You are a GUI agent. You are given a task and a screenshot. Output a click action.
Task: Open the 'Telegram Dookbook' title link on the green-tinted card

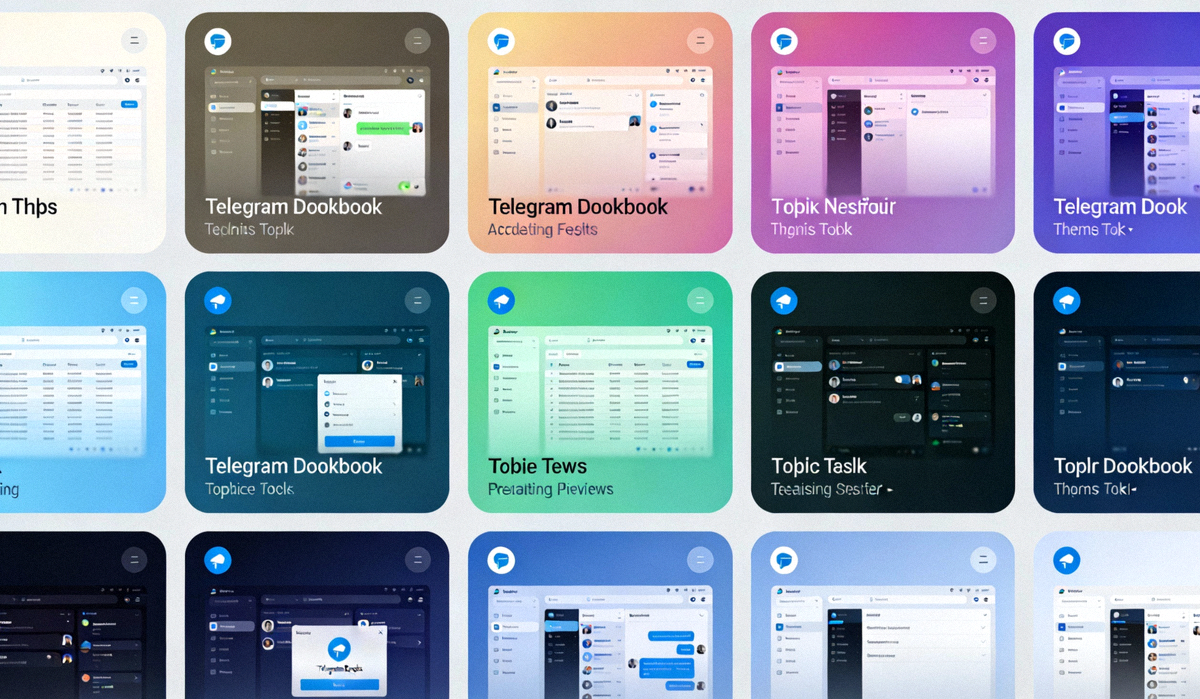pyautogui.click(x=293, y=466)
